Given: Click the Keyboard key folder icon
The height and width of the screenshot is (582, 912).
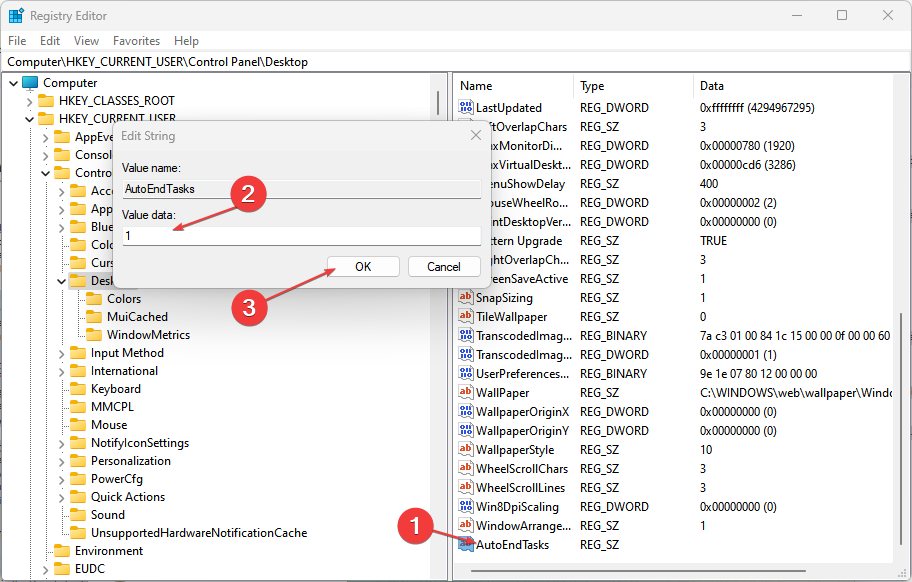Looking at the screenshot, I should [x=78, y=389].
